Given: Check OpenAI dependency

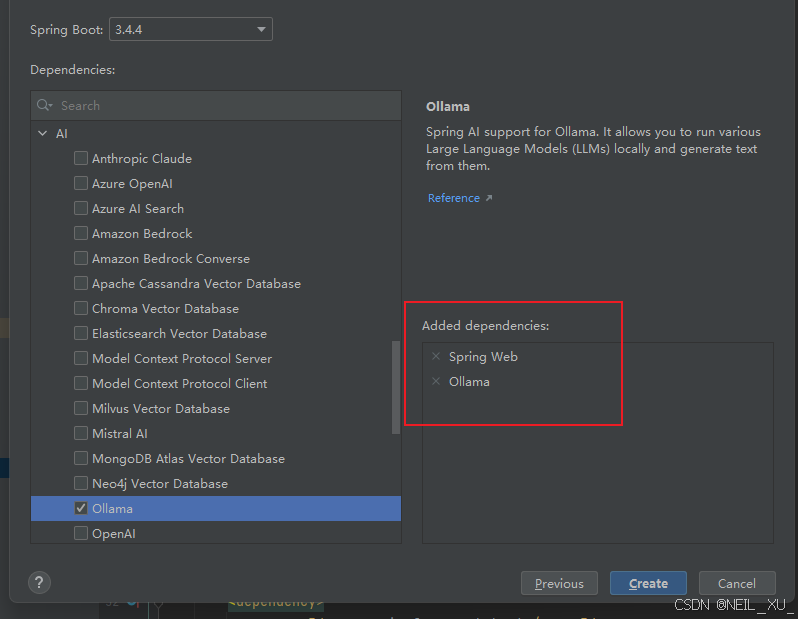Looking at the screenshot, I should 81,533.
